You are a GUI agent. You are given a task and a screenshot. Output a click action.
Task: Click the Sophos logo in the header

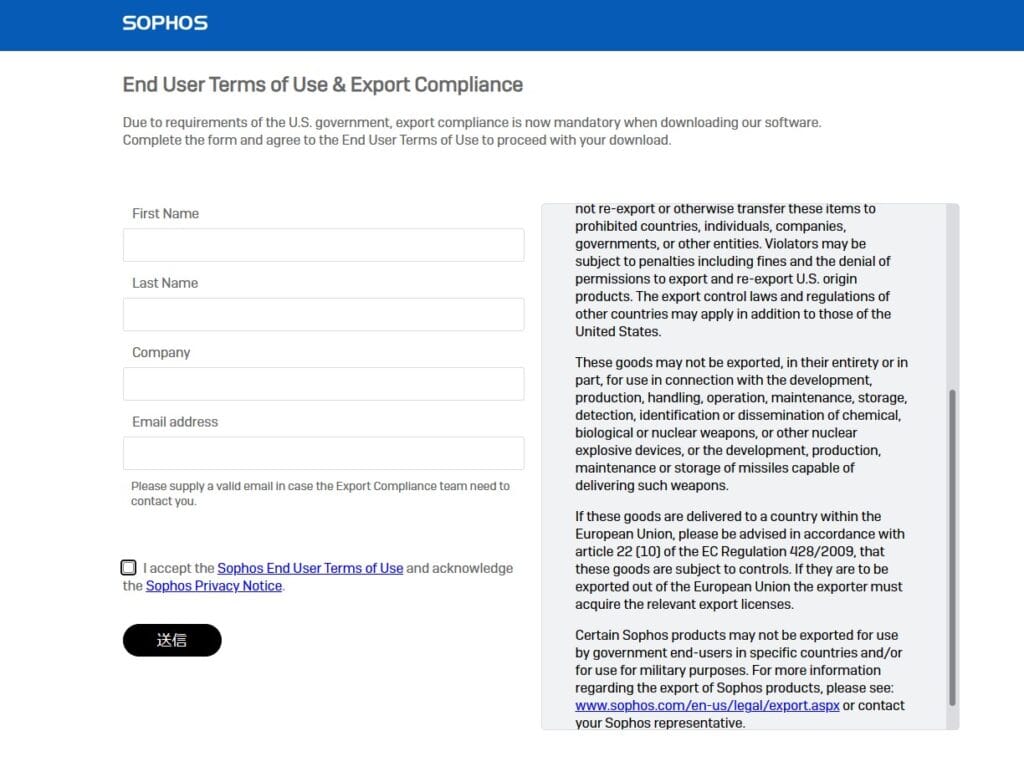tap(165, 23)
